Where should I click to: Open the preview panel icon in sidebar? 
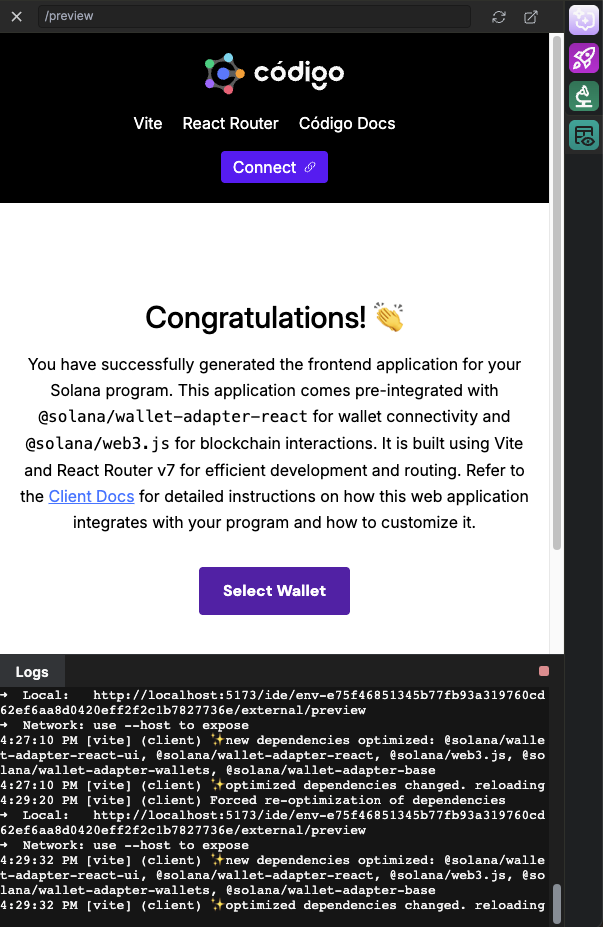[583, 134]
